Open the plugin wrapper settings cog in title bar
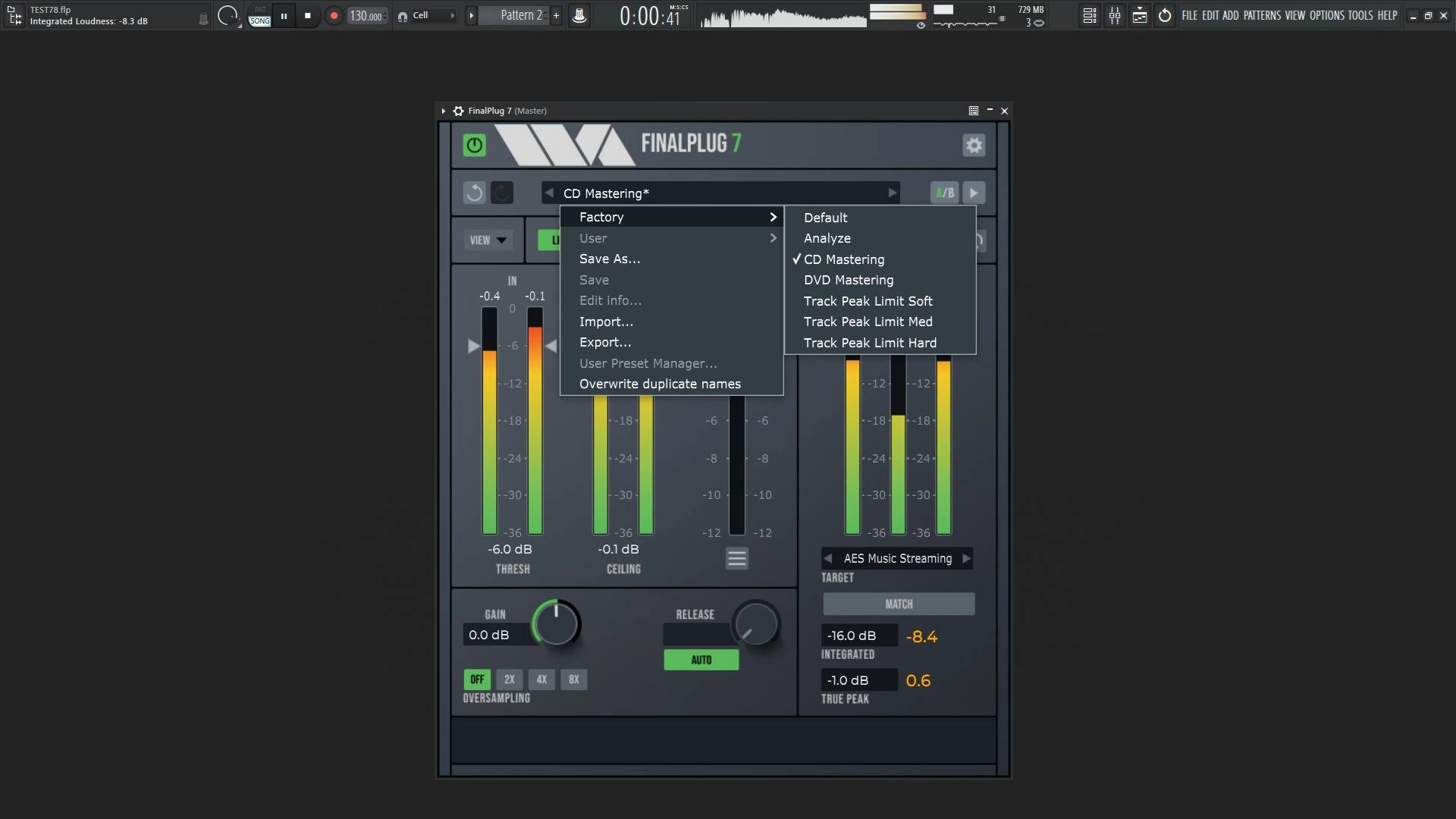1456x819 pixels. [x=458, y=111]
